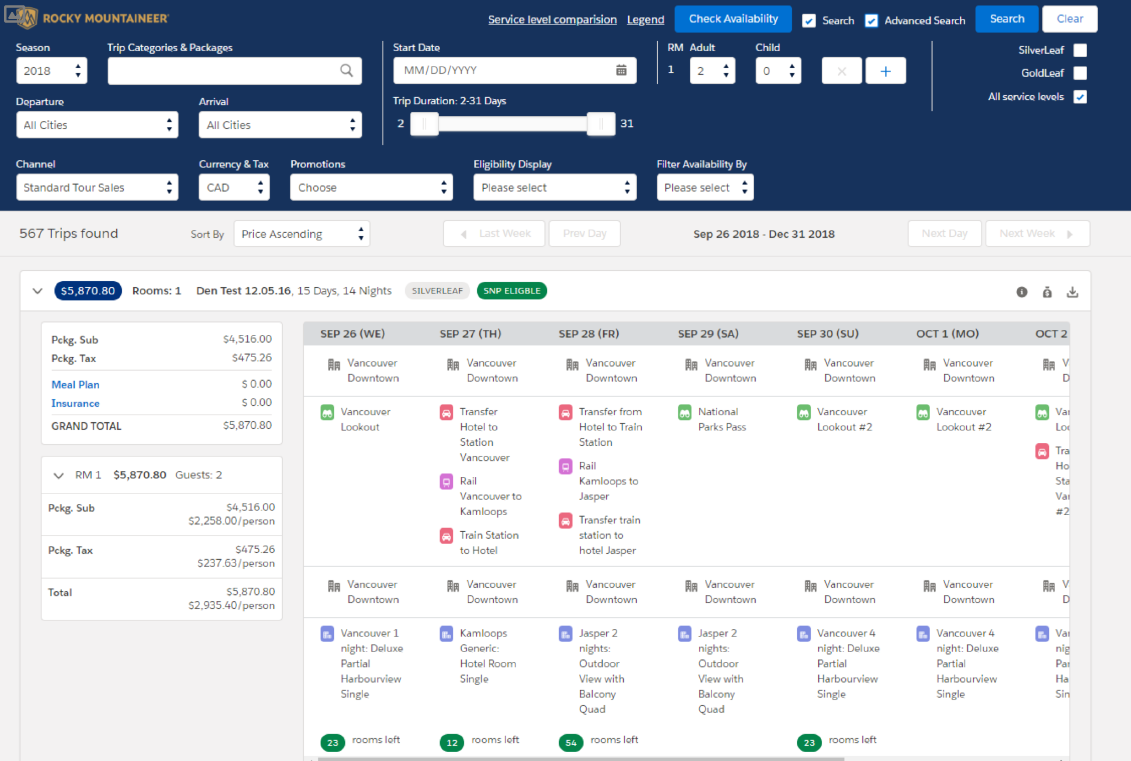Open the Meal Plan link
Image resolution: width=1131 pixels, height=761 pixels.
click(x=75, y=384)
